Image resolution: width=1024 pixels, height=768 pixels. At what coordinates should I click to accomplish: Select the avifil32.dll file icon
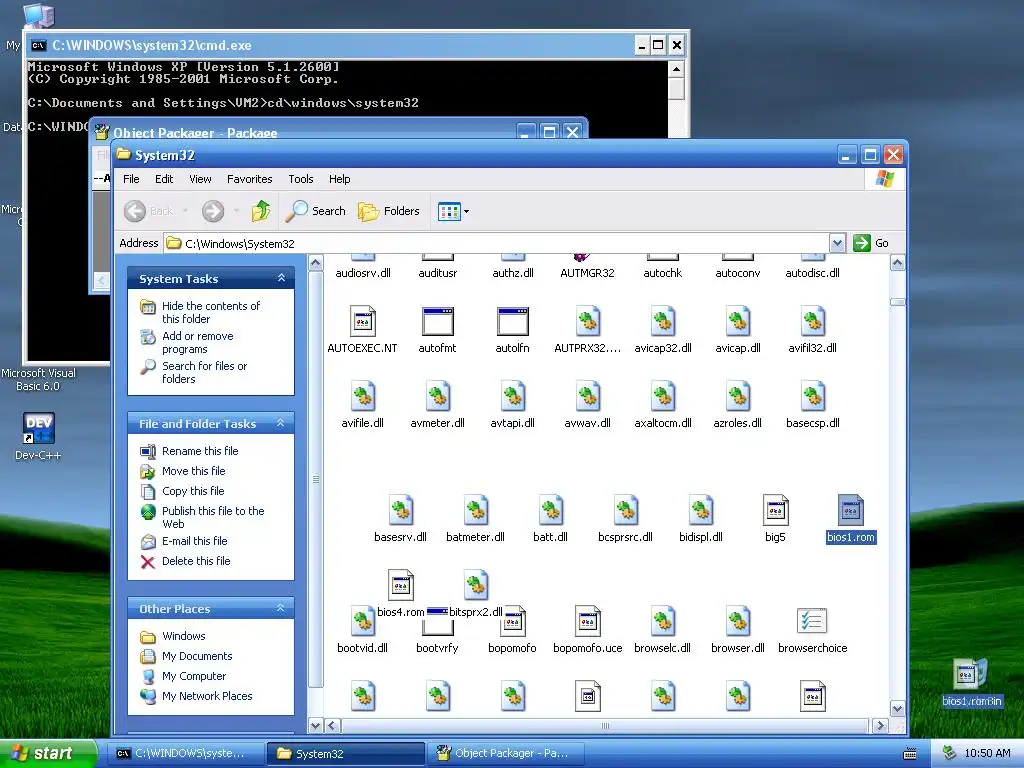pos(813,321)
